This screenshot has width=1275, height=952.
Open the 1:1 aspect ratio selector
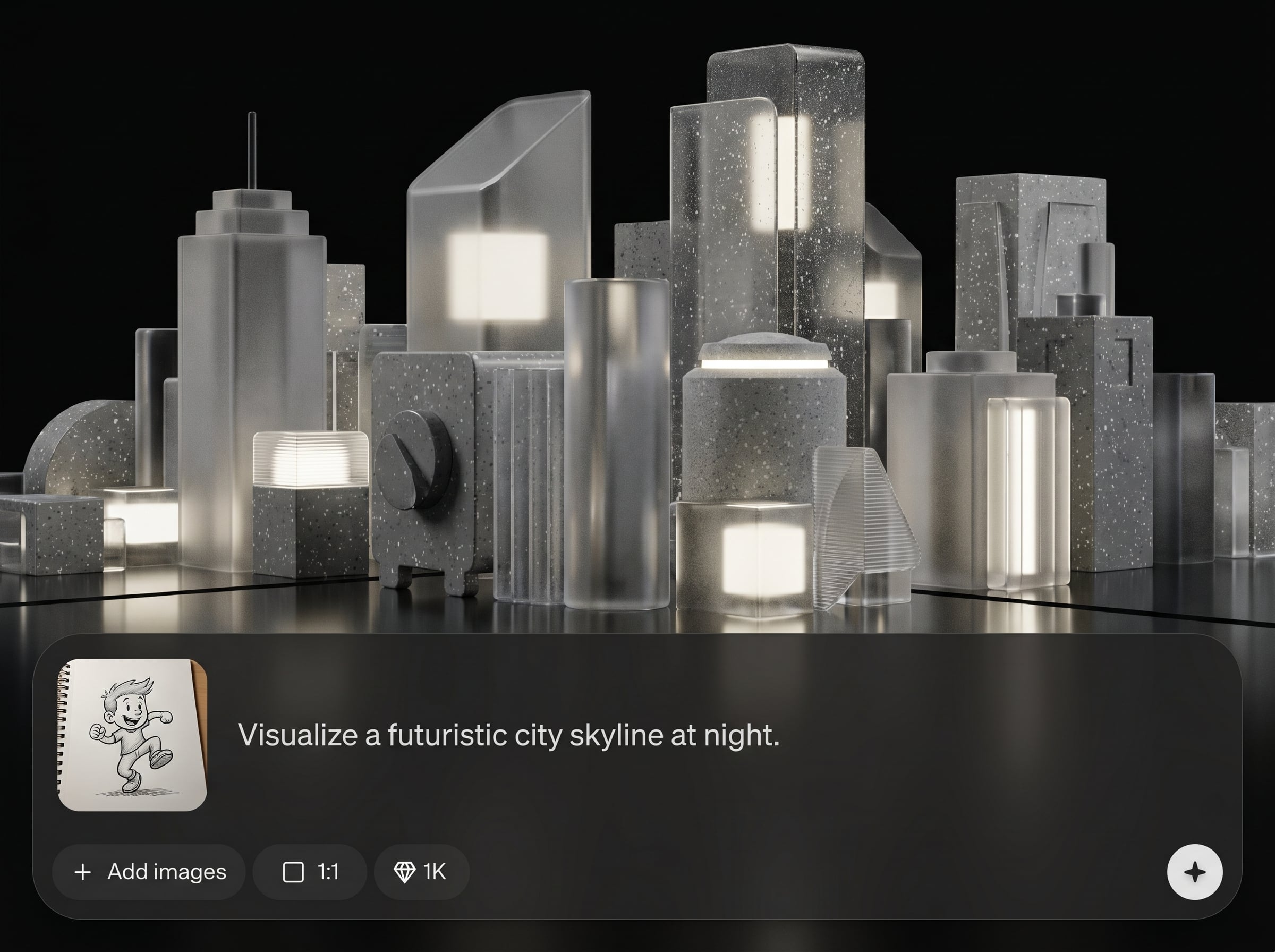click(x=310, y=872)
